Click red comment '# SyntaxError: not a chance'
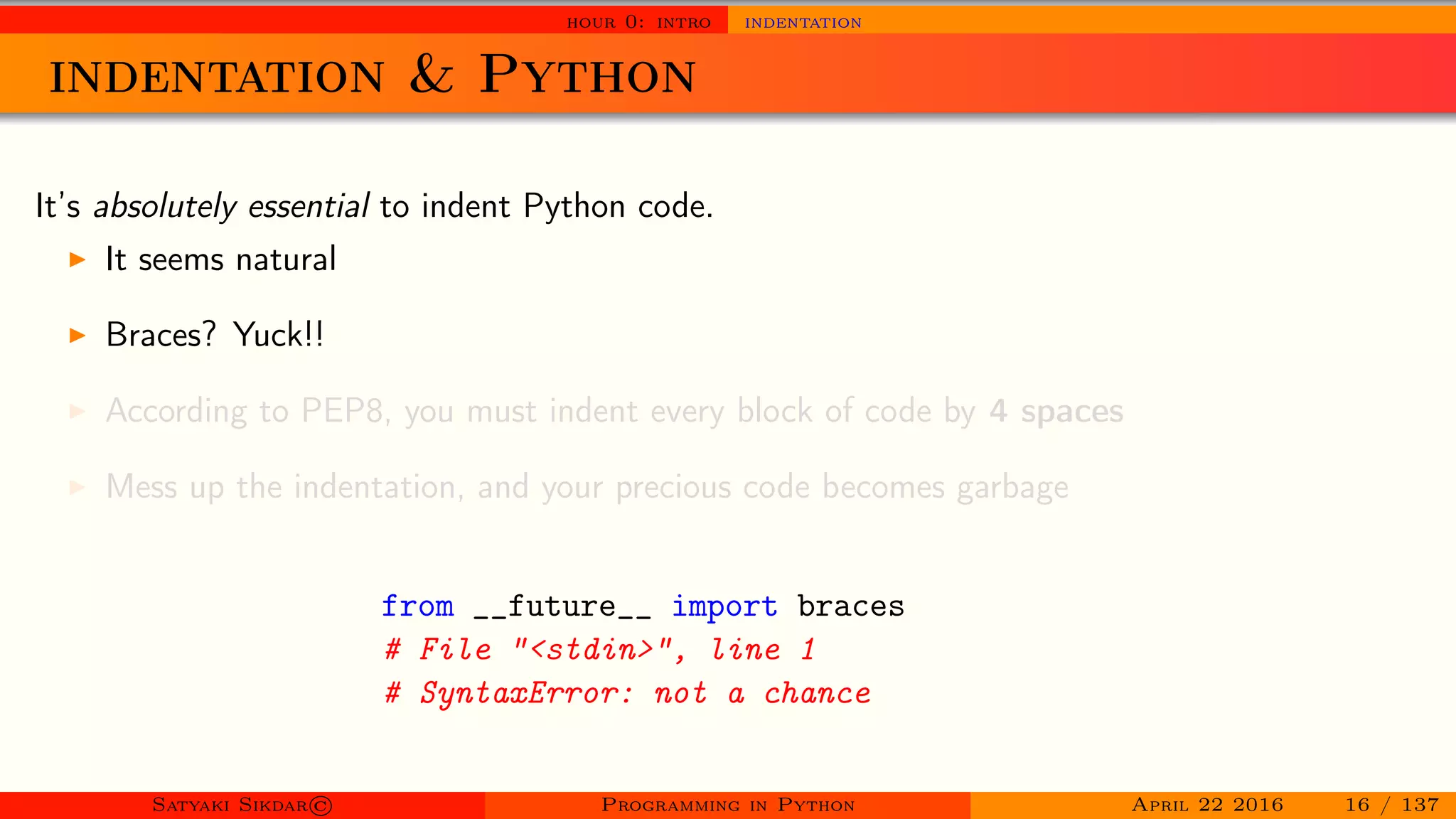 click(x=627, y=693)
